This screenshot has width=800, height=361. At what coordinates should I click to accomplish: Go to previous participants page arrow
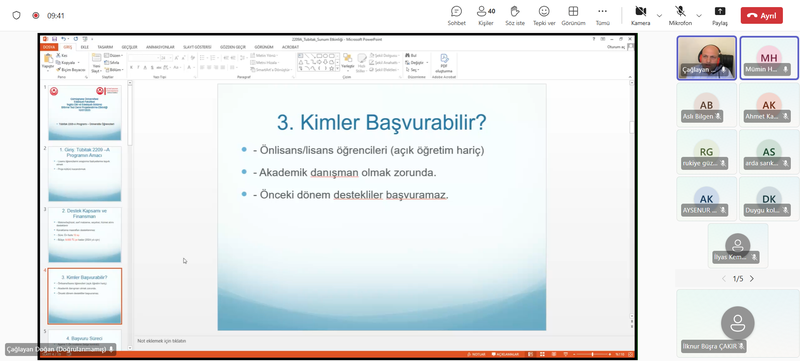click(x=723, y=279)
